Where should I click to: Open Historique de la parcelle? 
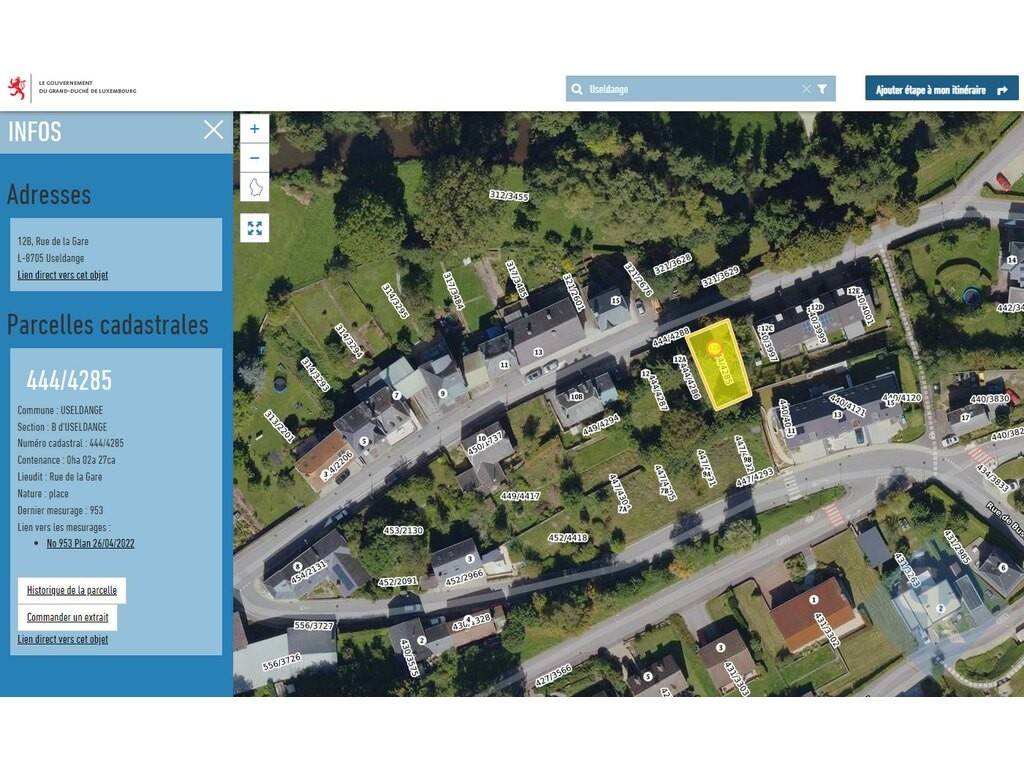point(71,590)
